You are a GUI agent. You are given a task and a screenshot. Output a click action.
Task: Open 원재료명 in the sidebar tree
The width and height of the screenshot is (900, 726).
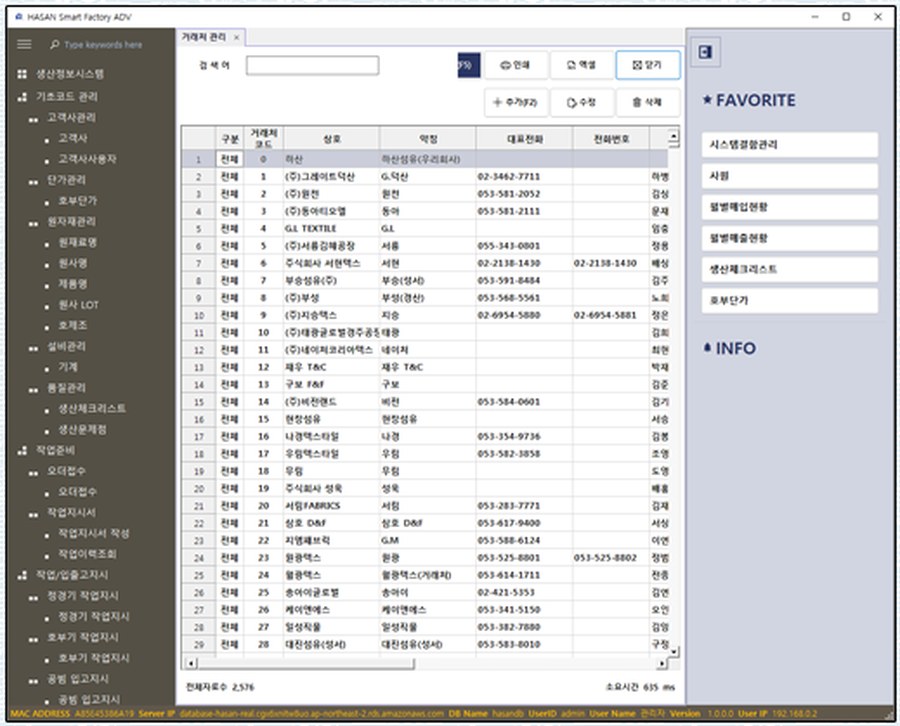pos(77,242)
